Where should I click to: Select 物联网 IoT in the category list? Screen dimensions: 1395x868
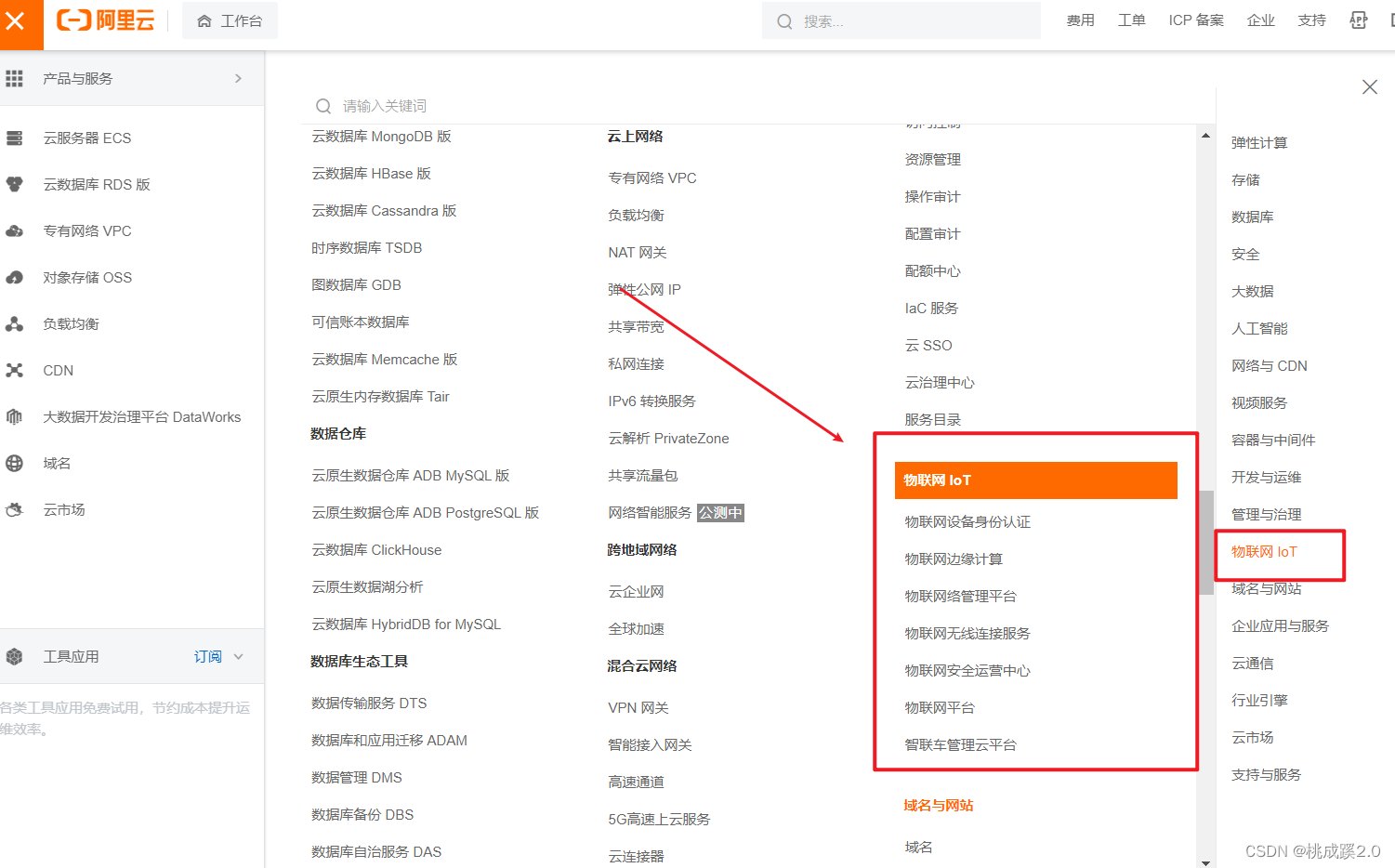pos(1264,552)
